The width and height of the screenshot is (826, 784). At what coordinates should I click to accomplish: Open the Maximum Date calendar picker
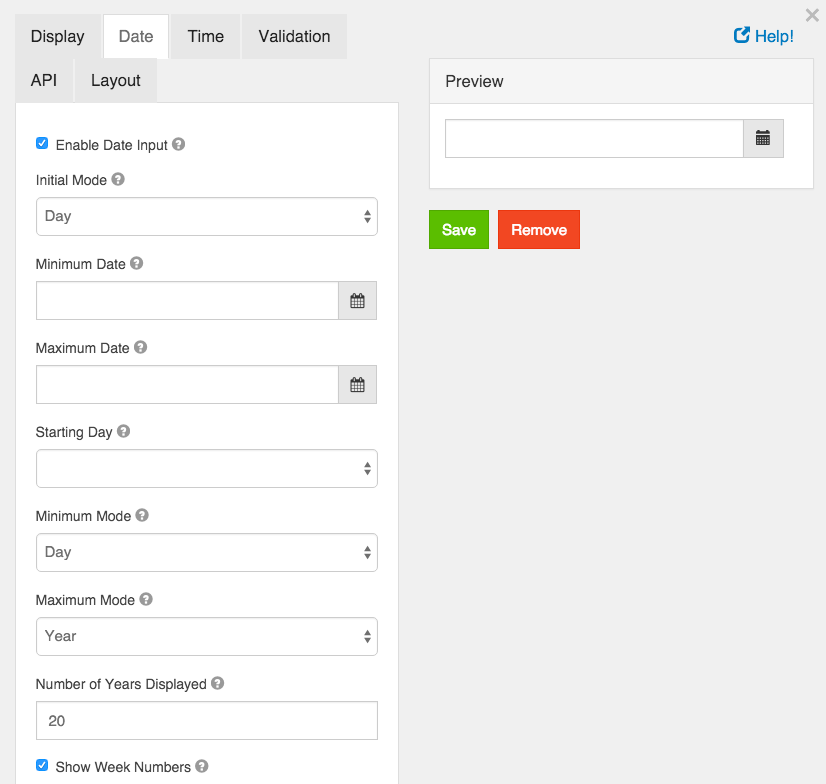click(x=357, y=385)
